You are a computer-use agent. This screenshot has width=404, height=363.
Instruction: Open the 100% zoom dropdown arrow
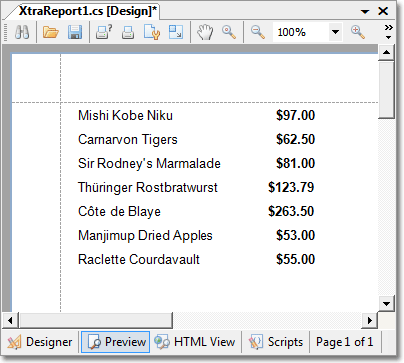pyautogui.click(x=335, y=32)
